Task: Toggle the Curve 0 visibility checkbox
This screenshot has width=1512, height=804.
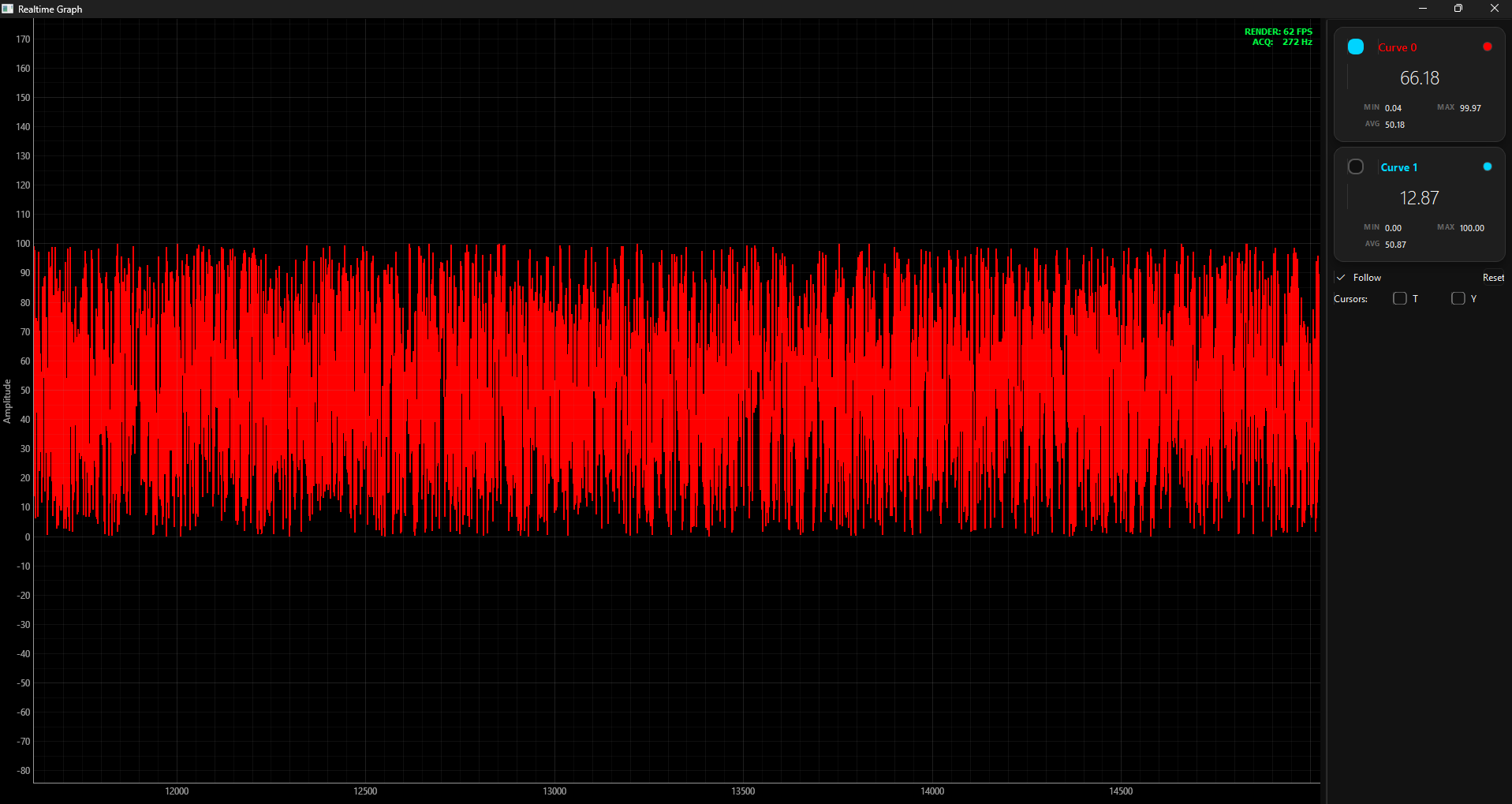Action: (x=1355, y=47)
